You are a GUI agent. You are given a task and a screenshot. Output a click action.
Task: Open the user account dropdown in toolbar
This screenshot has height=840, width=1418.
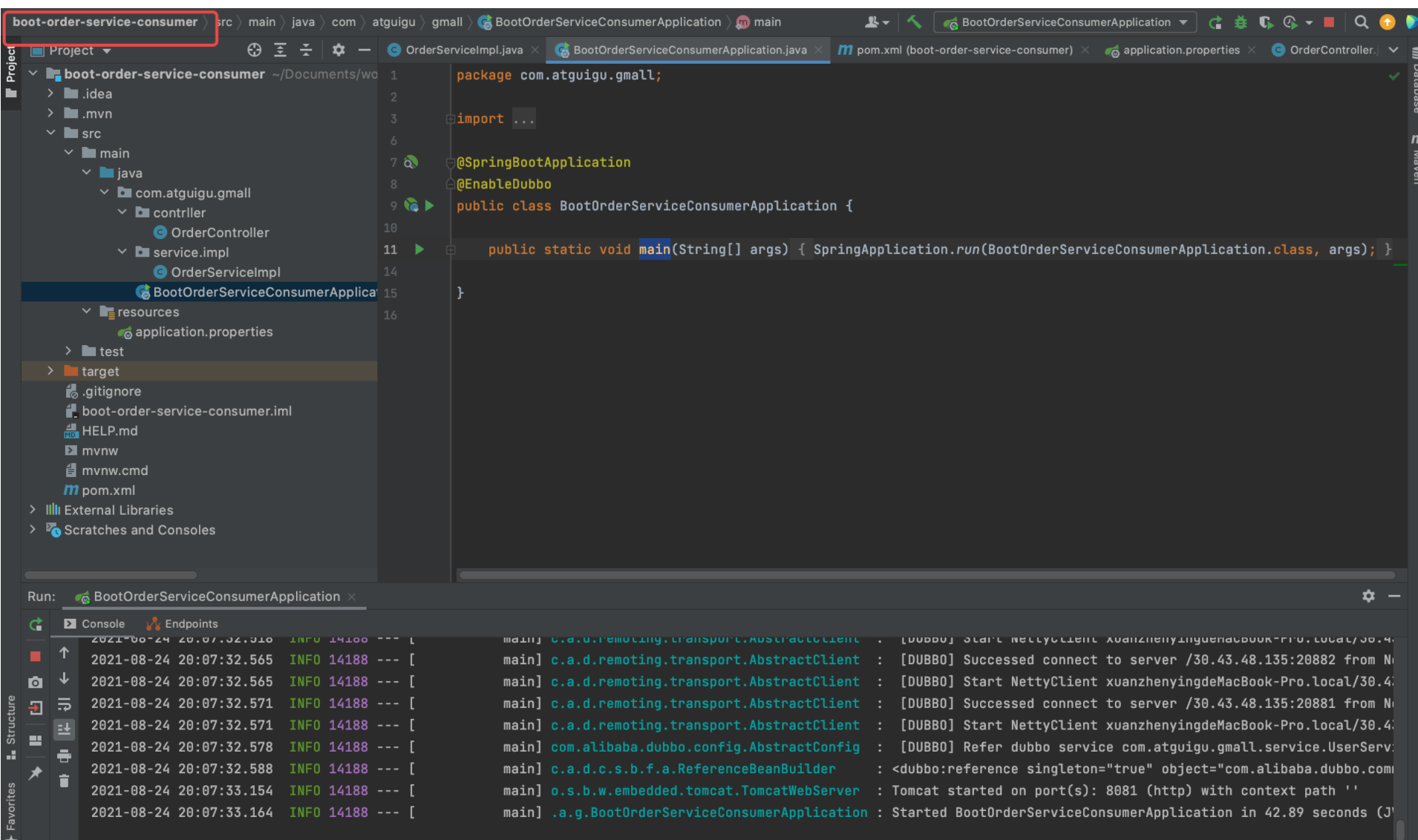[876, 22]
